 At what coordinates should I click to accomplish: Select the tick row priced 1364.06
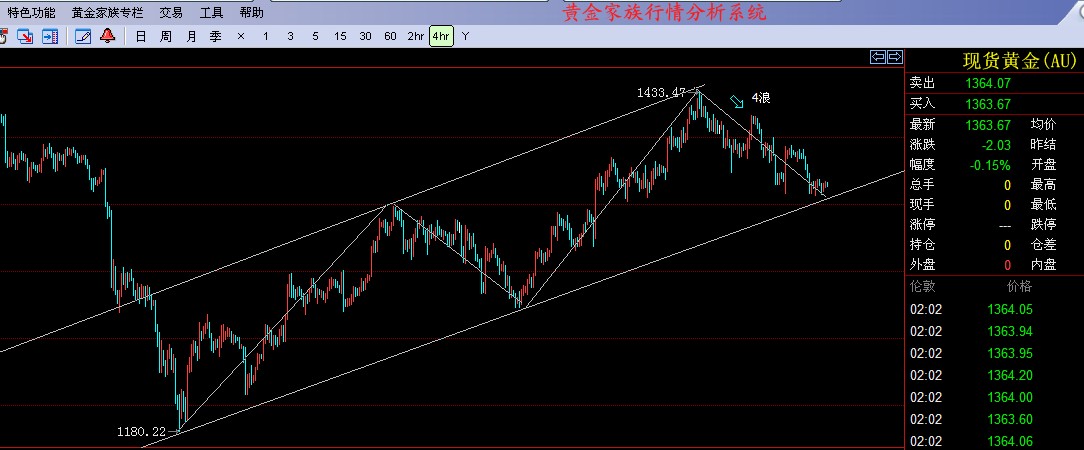tap(994, 442)
